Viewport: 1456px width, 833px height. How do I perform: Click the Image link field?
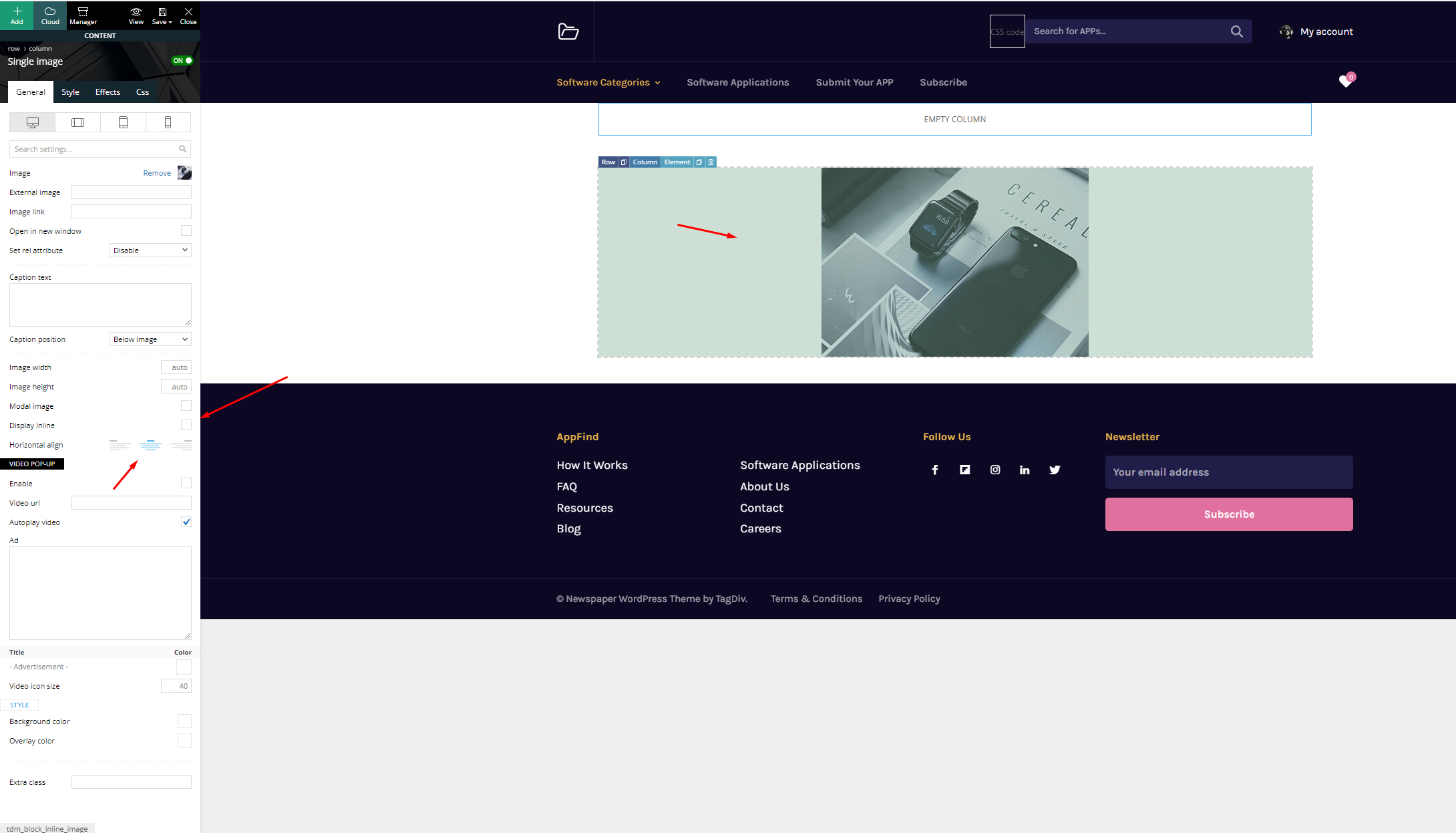click(131, 212)
